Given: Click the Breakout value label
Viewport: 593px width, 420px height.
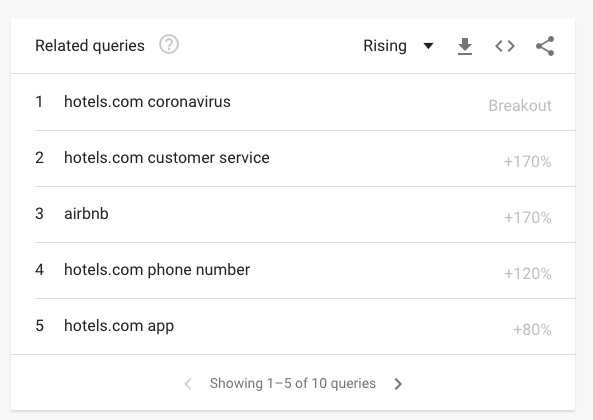Looking at the screenshot, I should tap(520, 105).
